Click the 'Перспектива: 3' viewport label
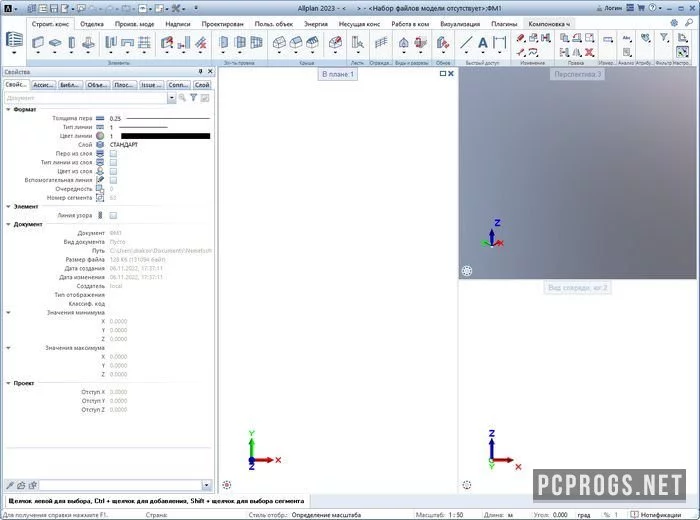Image resolution: width=700 pixels, height=520 pixels. (x=578, y=74)
